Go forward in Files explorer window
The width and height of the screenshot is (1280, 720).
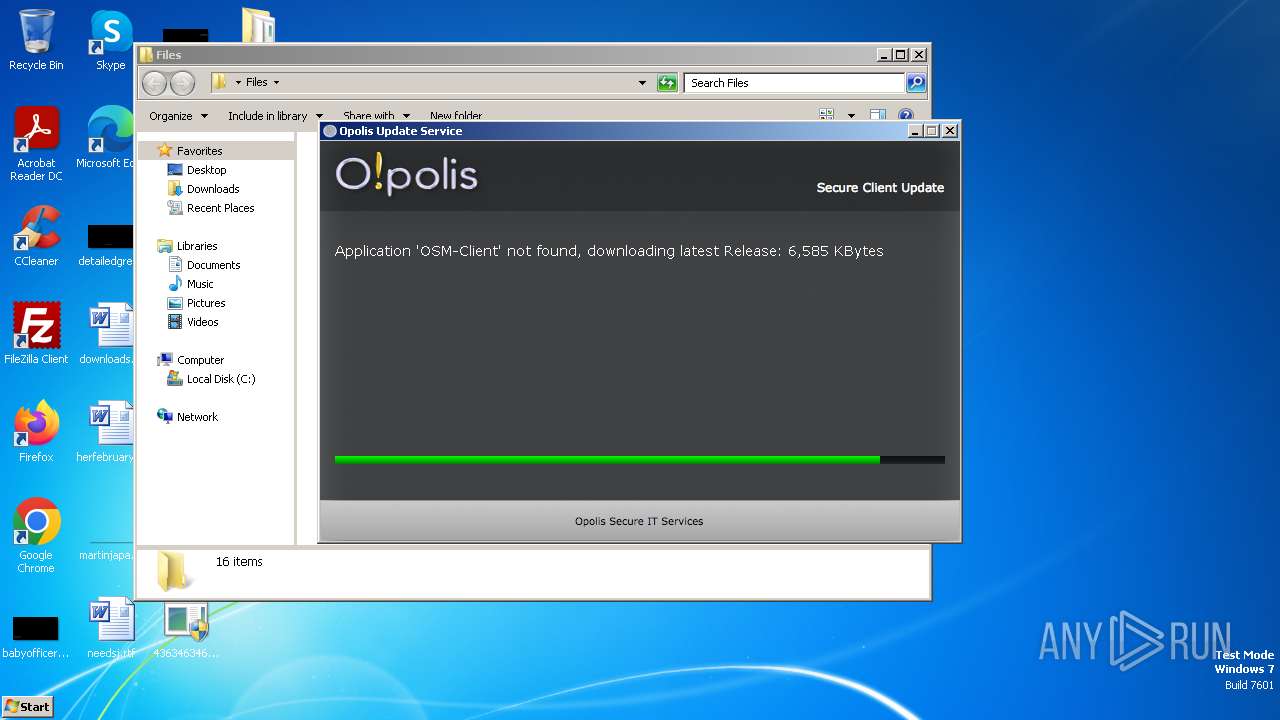pyautogui.click(x=182, y=83)
